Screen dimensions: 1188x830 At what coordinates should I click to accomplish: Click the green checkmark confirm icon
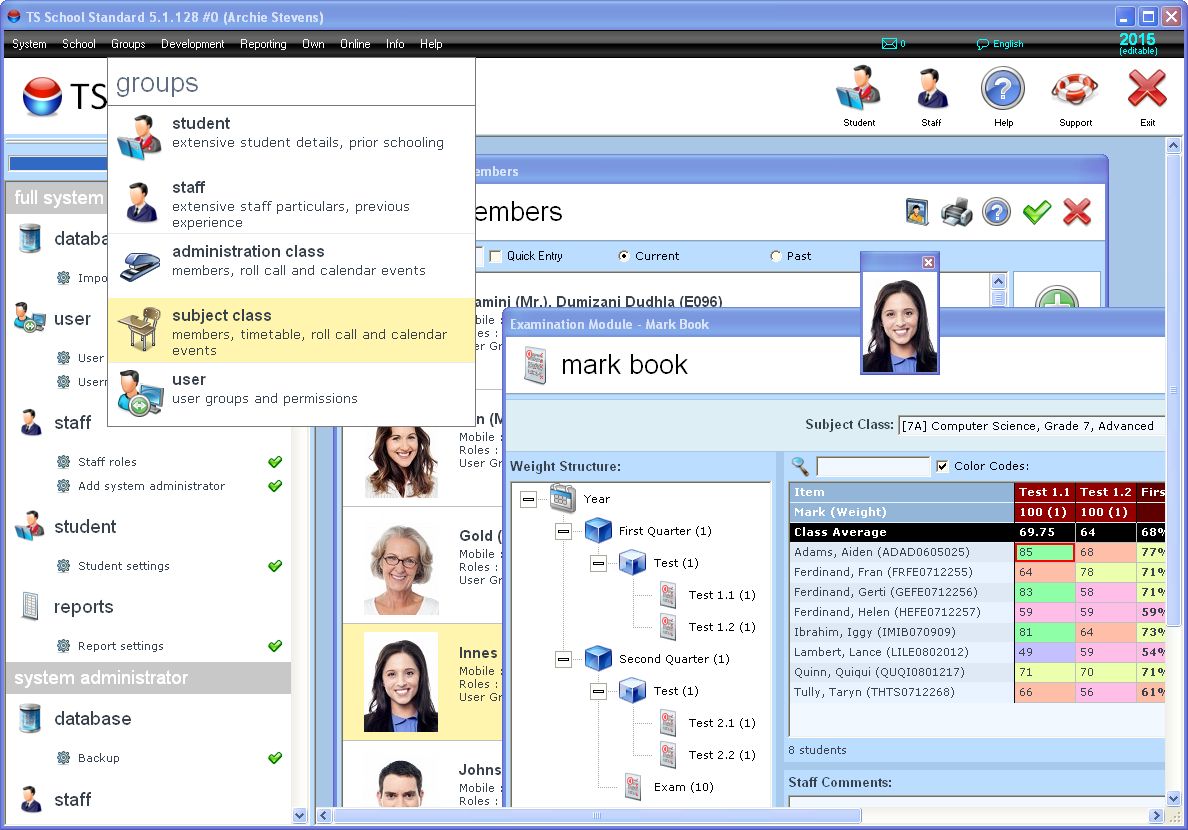(1037, 212)
